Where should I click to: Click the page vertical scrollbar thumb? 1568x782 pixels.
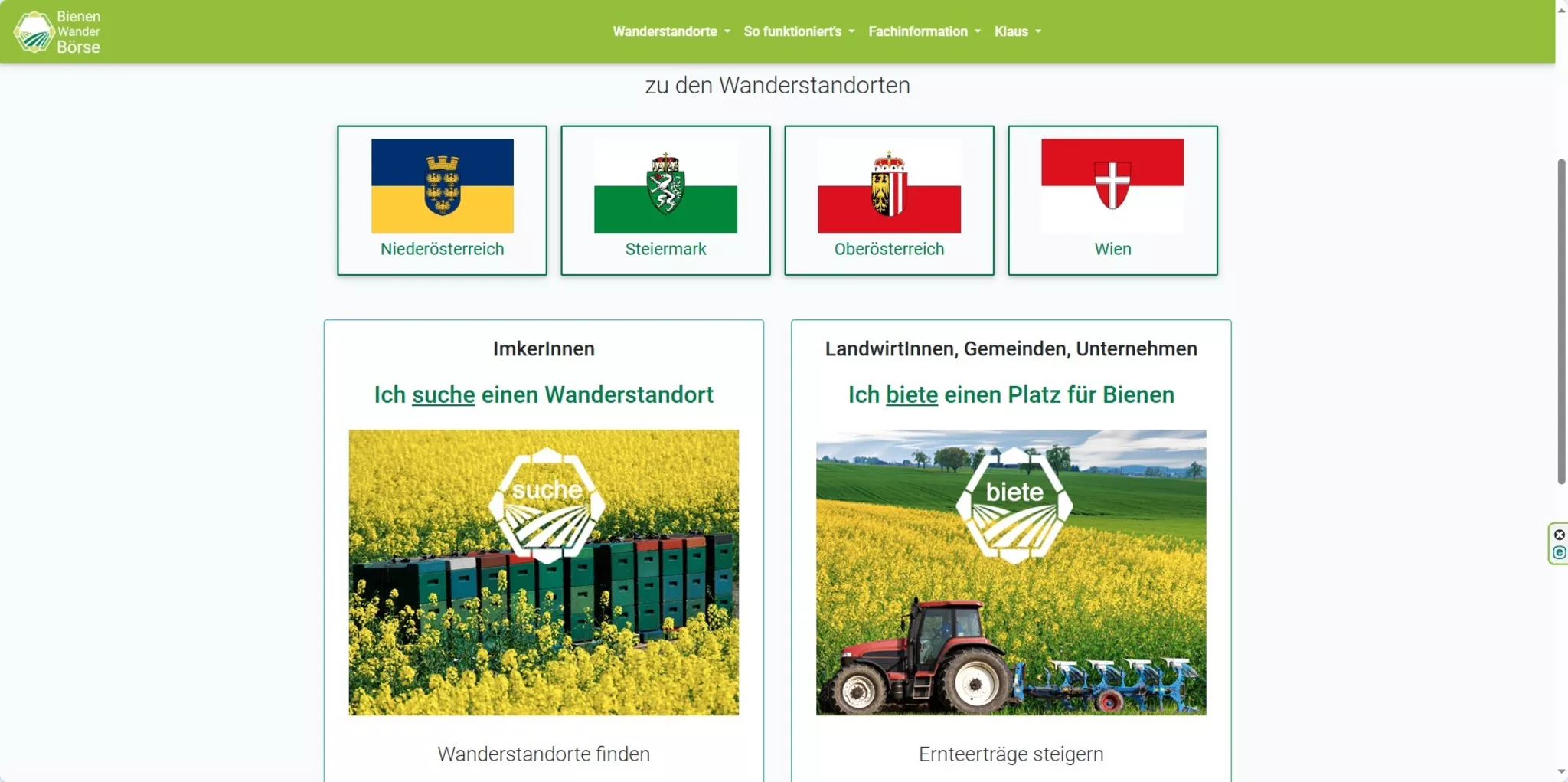pos(1561,322)
